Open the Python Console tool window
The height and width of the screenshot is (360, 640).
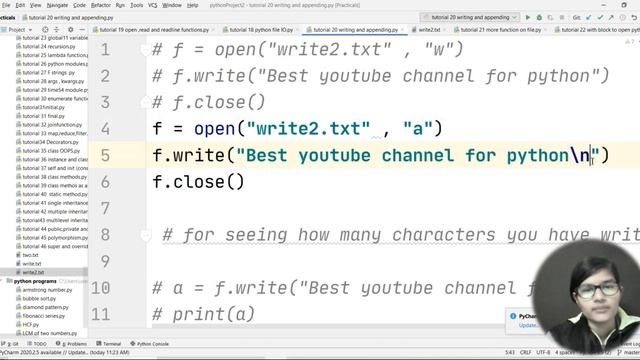pyautogui.click(x=149, y=344)
